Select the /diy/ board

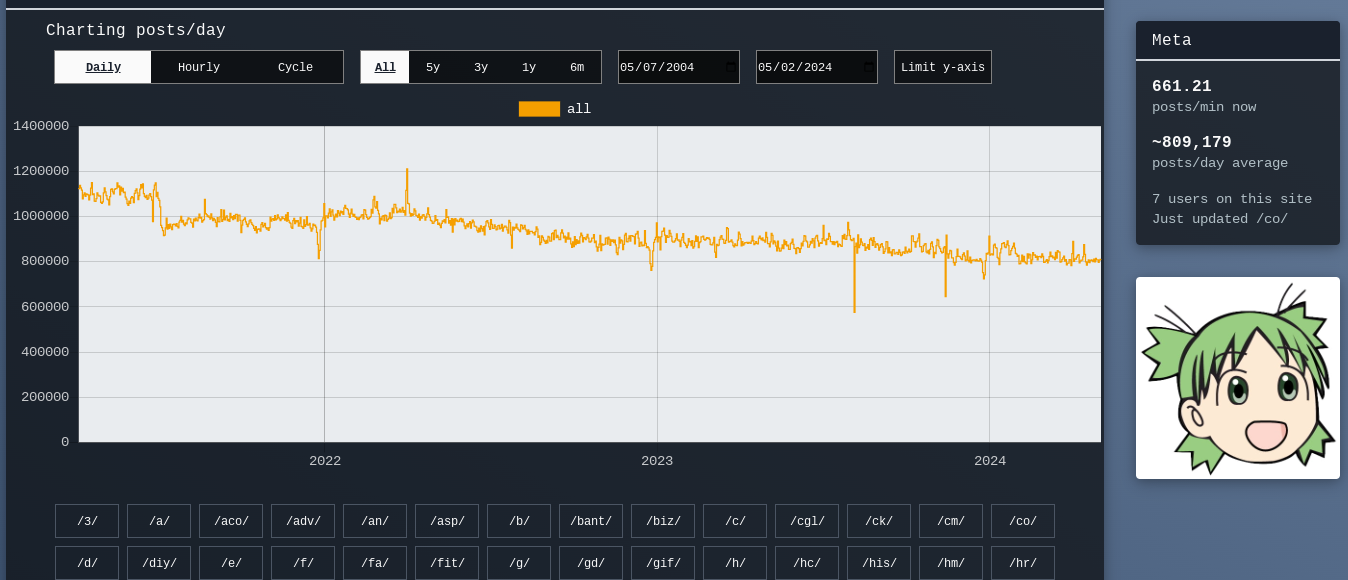tap(159, 563)
